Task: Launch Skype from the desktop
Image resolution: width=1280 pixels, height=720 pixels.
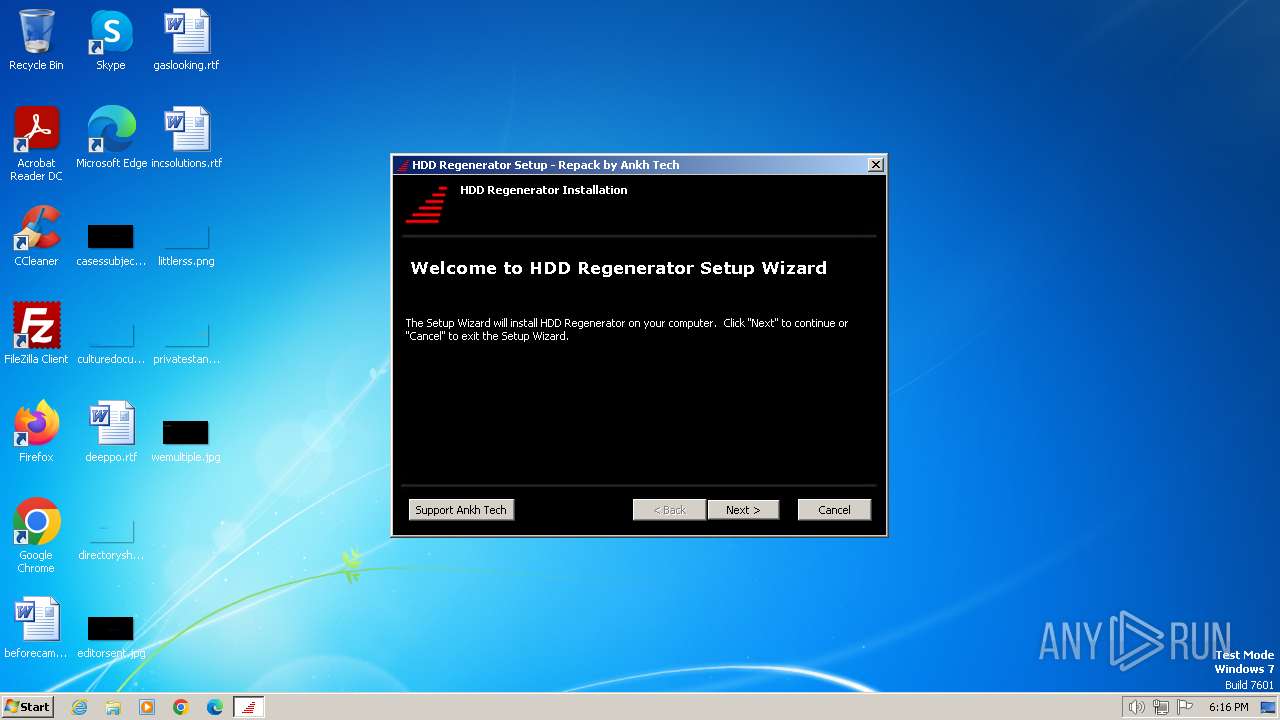Action: (x=111, y=40)
